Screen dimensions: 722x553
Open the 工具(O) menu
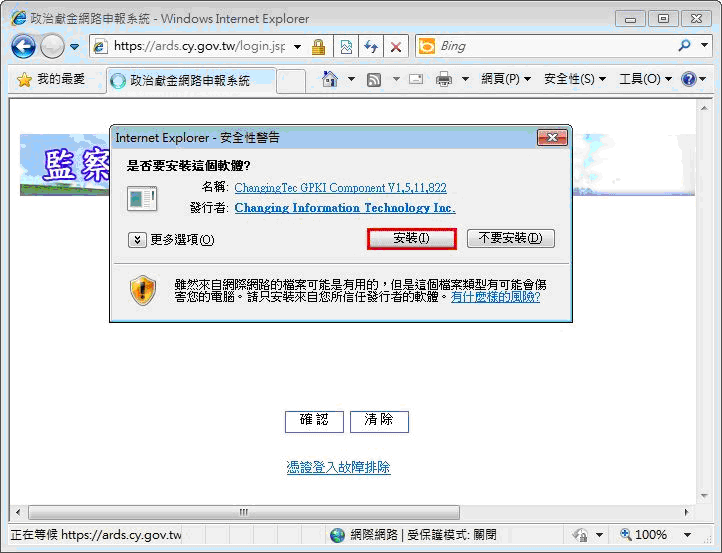[x=645, y=79]
